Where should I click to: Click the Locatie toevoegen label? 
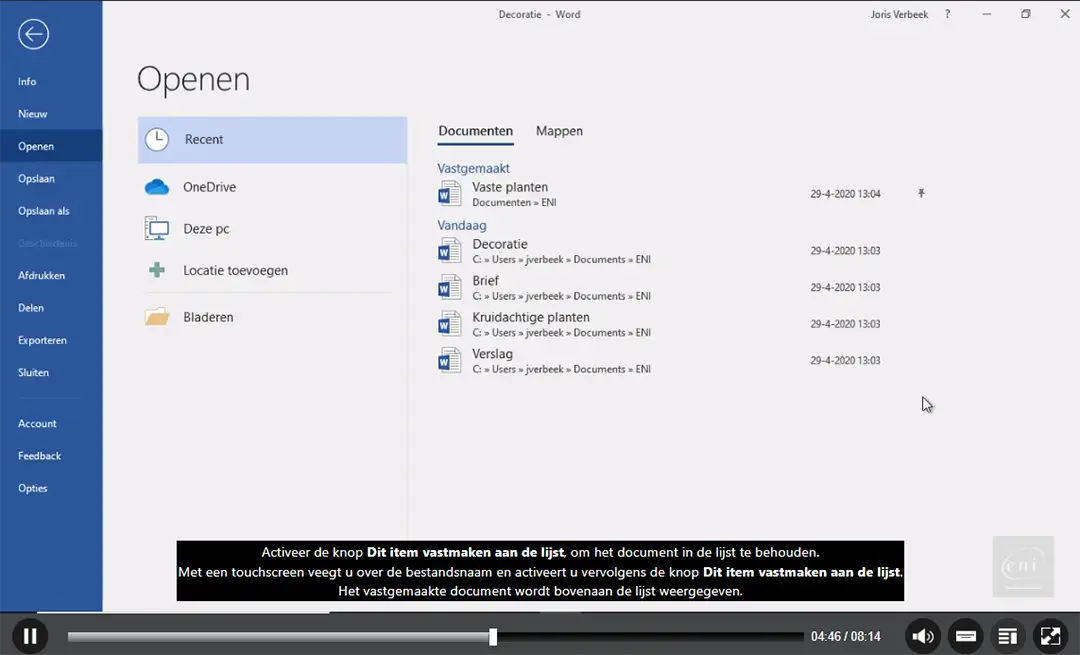pos(236,271)
